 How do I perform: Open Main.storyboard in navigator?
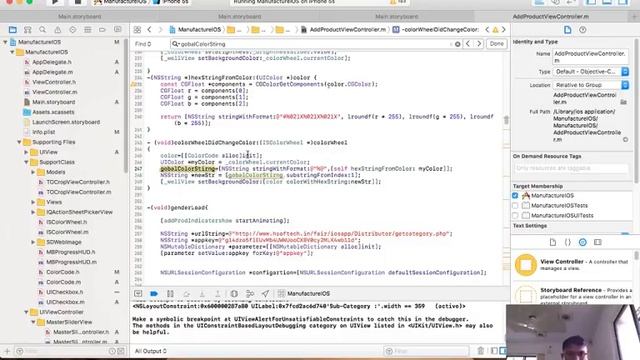[53, 102]
